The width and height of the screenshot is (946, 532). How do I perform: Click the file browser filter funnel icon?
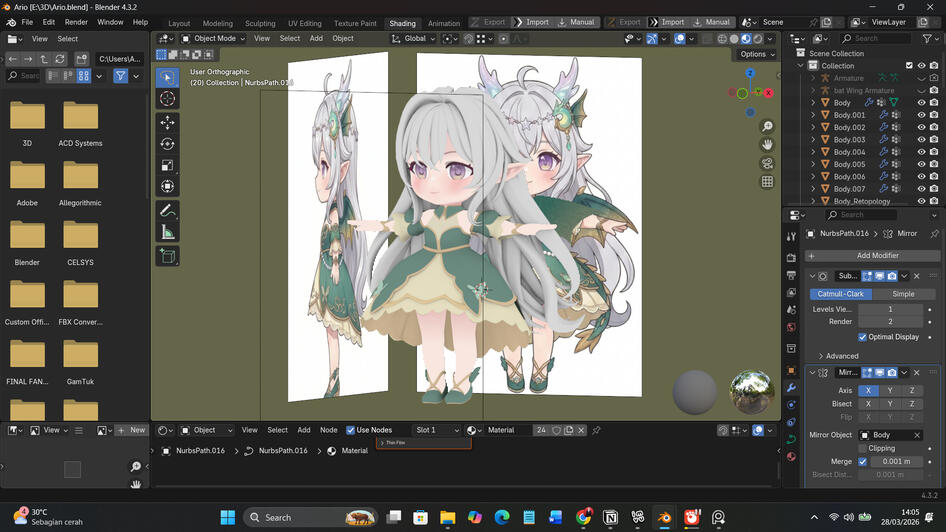(121, 76)
